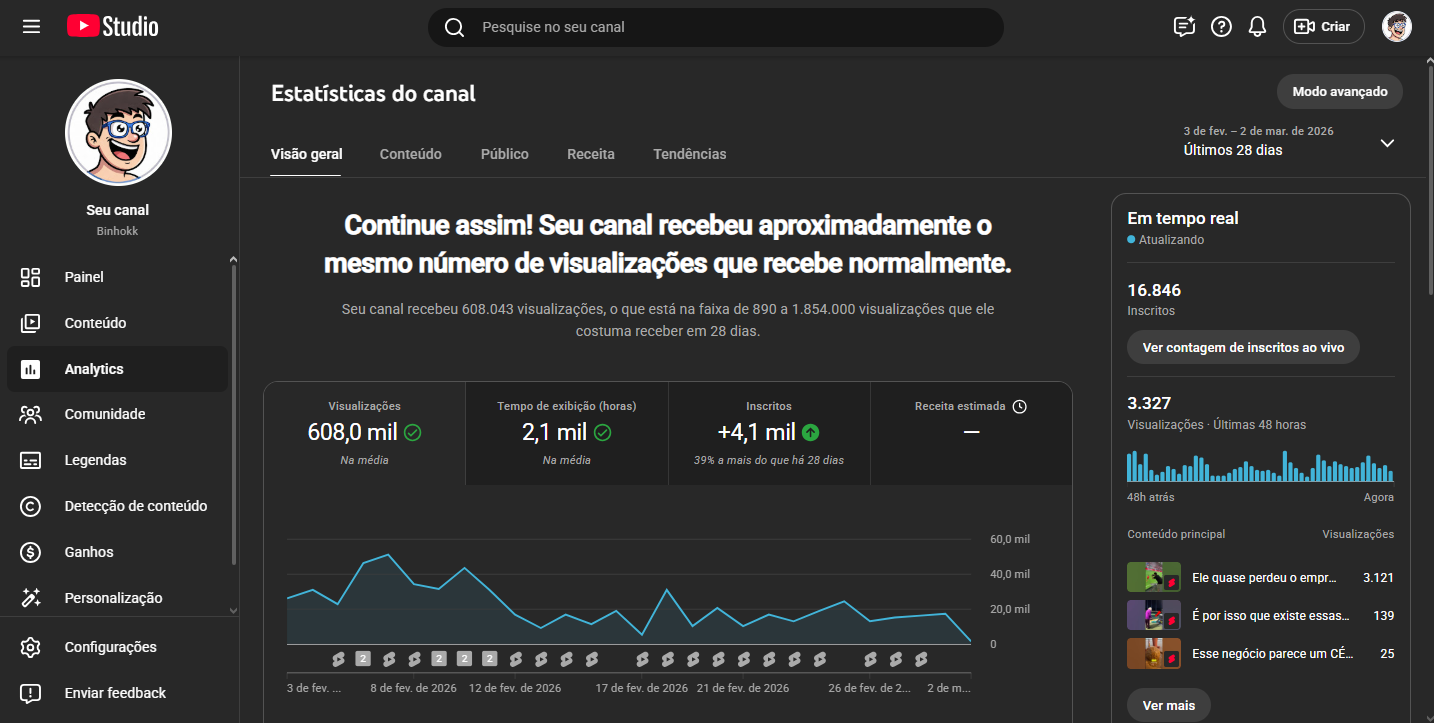
Task: Open the notifications bell
Action: (1258, 27)
